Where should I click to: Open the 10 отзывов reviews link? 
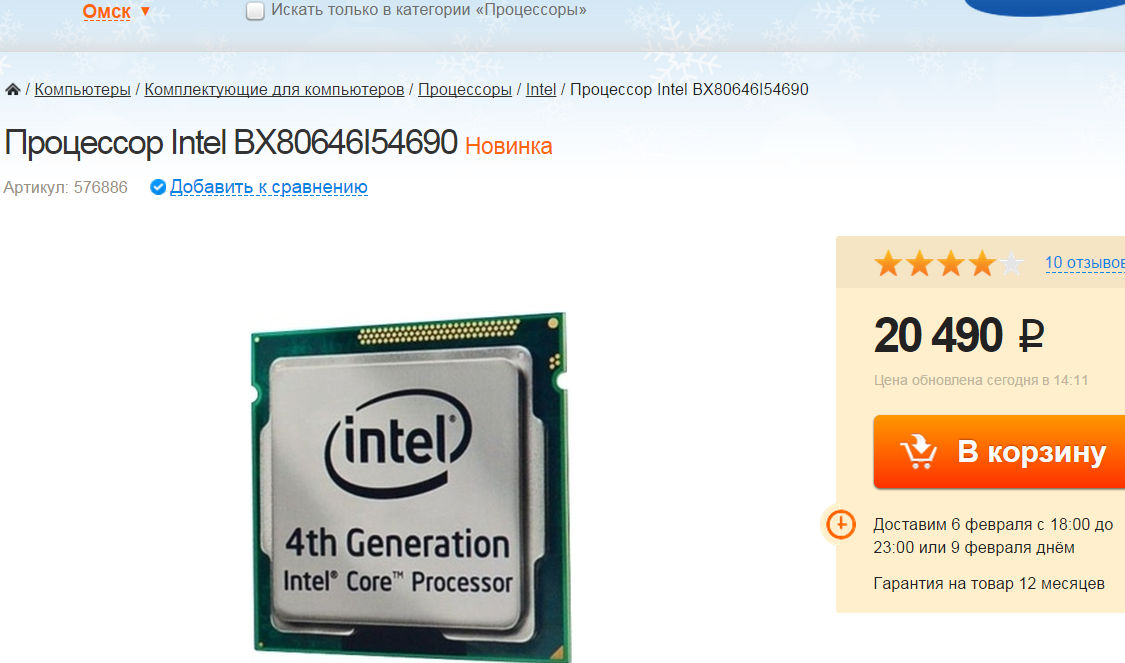1085,263
